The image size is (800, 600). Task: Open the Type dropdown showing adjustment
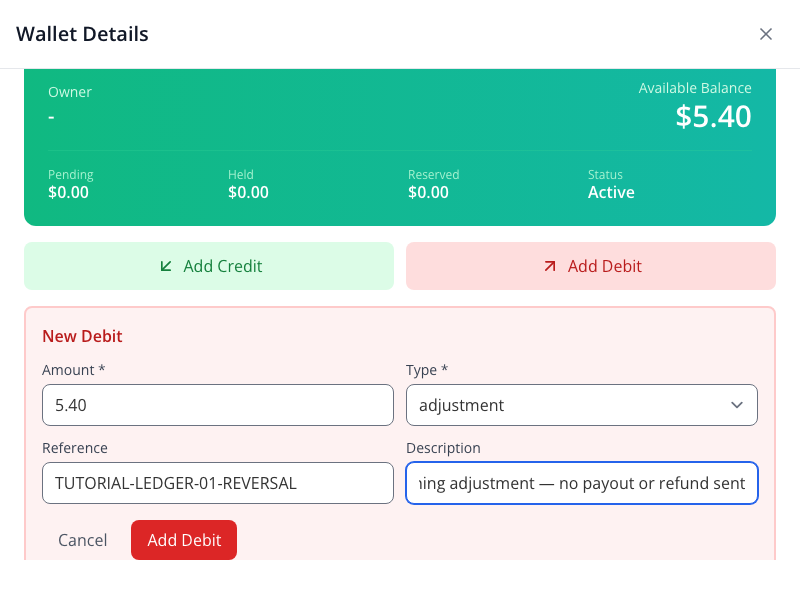click(582, 405)
